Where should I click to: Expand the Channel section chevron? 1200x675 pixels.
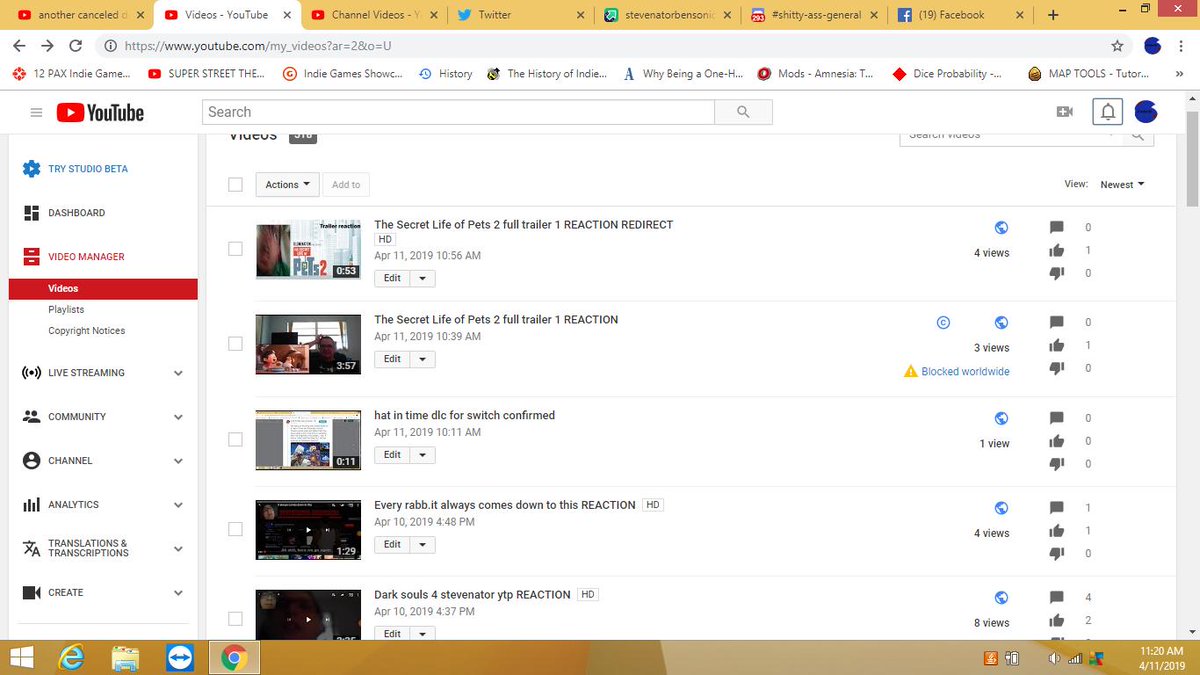178,461
